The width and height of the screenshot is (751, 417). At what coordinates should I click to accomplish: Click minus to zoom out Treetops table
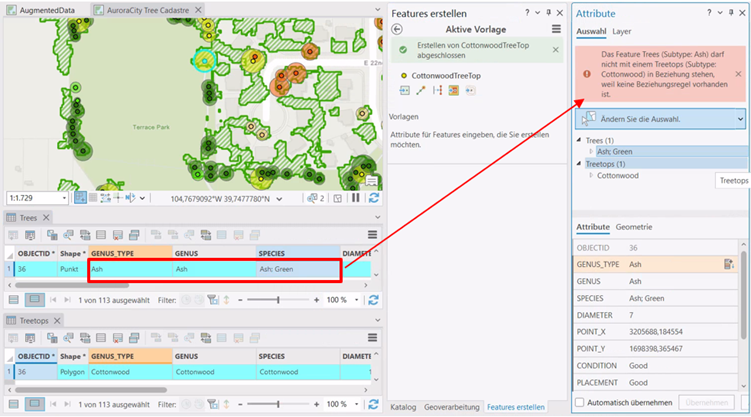point(240,404)
